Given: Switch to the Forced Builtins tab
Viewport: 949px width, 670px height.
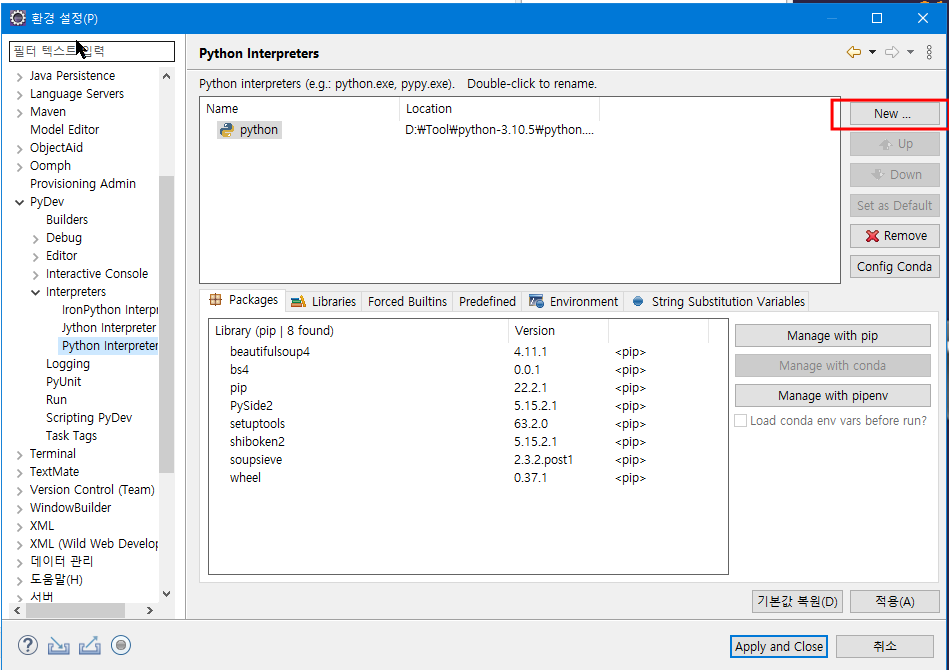Looking at the screenshot, I should click(x=407, y=301).
